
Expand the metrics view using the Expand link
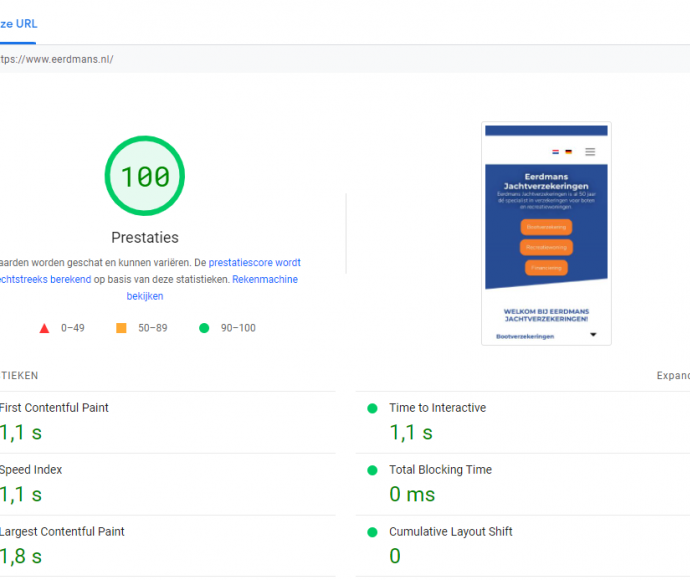tap(672, 376)
